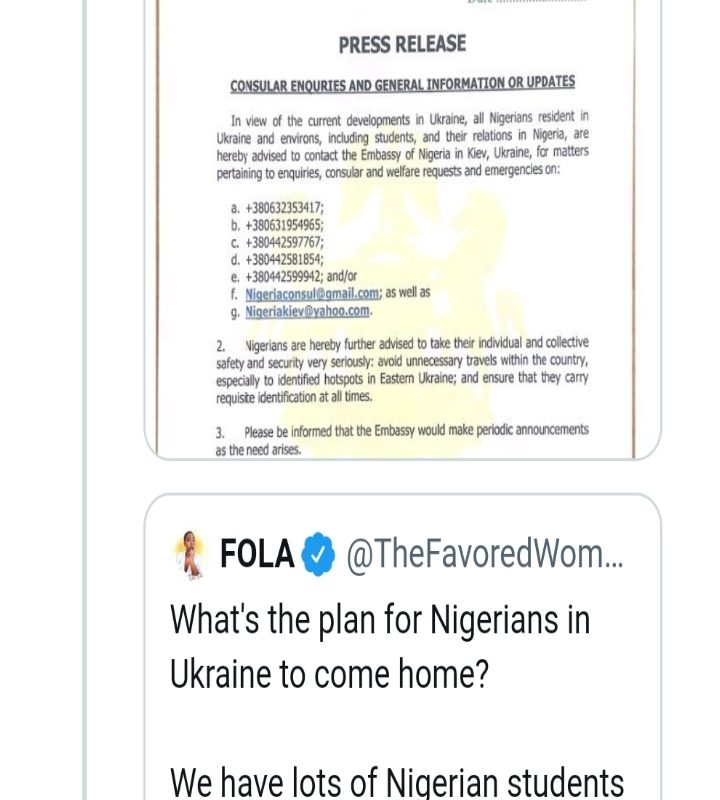The image size is (720, 800).
Task: Click the "We have lots of Nigerian students" line
Action: pyautogui.click(x=397, y=781)
